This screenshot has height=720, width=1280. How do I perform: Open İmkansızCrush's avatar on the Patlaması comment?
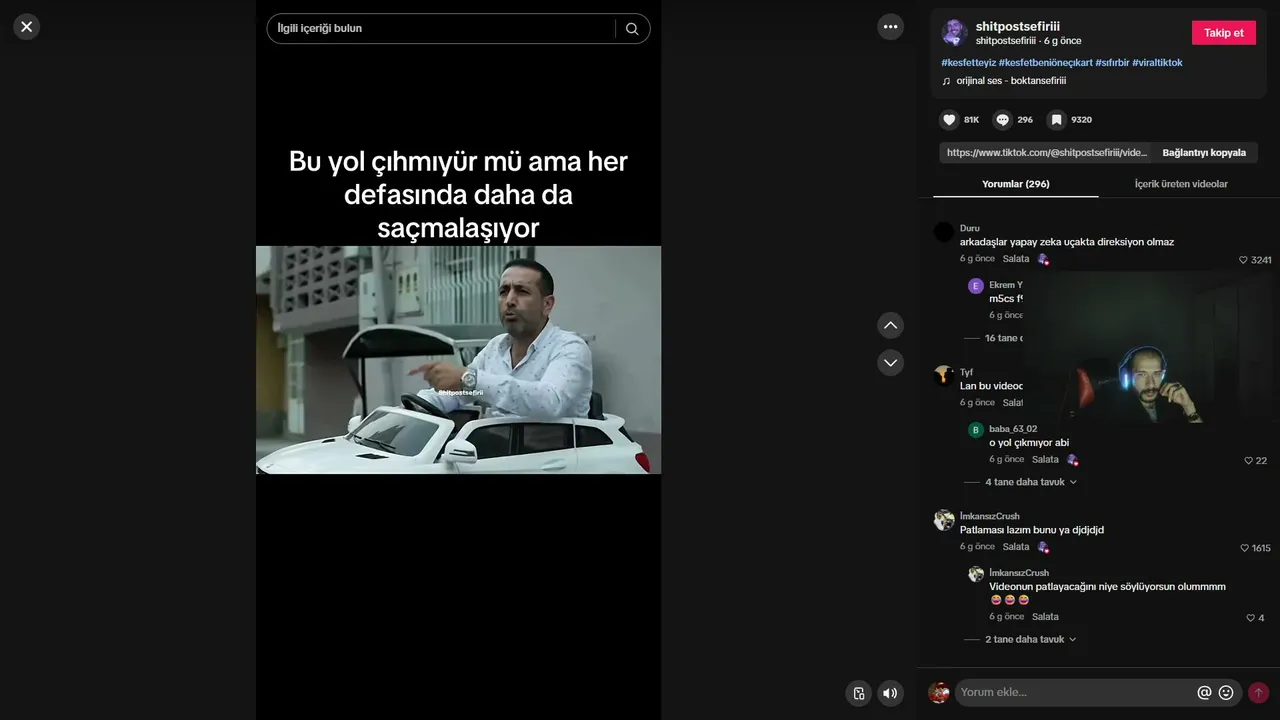point(944,520)
